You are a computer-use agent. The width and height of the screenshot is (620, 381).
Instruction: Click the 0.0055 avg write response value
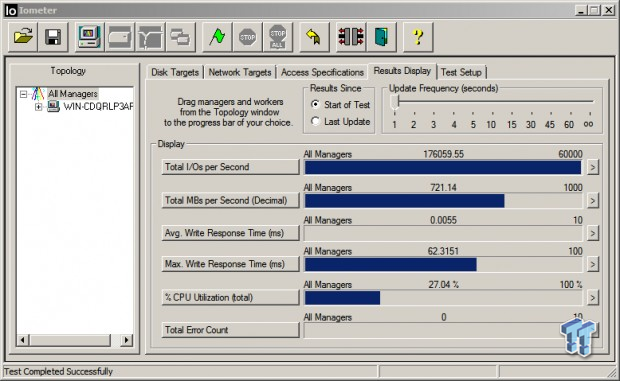point(443,220)
